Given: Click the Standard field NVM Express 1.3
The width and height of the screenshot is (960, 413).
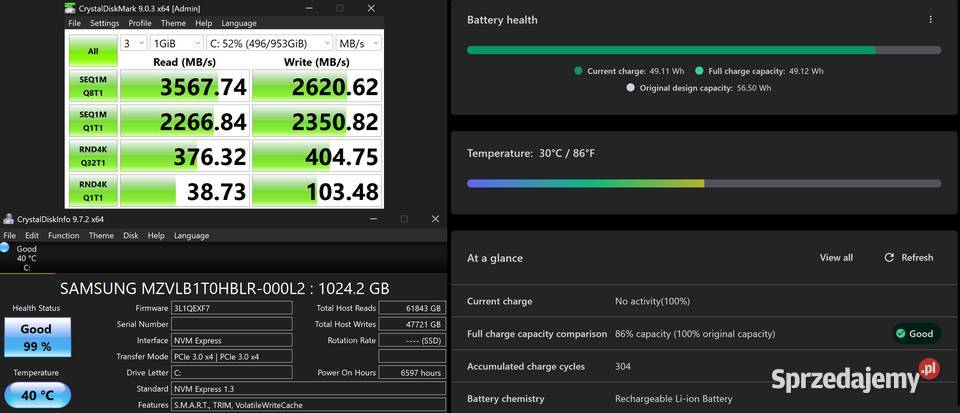Looking at the screenshot, I should coord(309,389).
